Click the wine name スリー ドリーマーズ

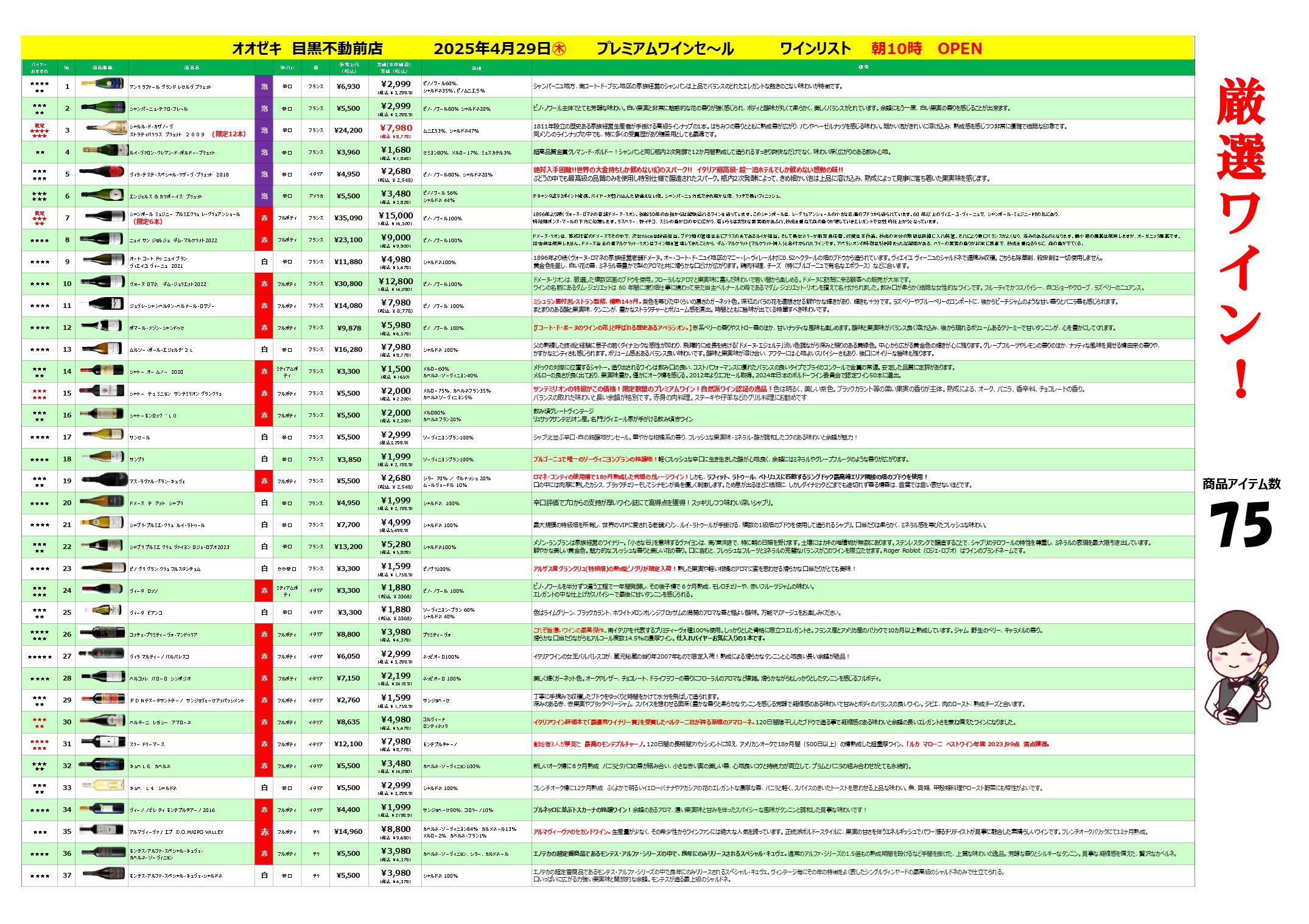(x=147, y=744)
